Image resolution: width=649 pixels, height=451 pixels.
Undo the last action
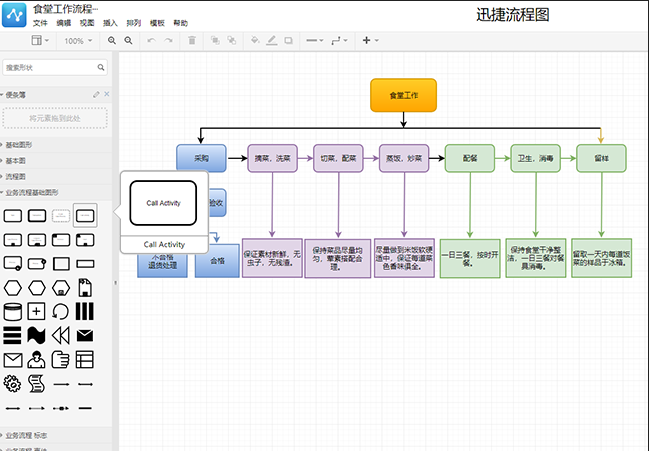point(151,41)
